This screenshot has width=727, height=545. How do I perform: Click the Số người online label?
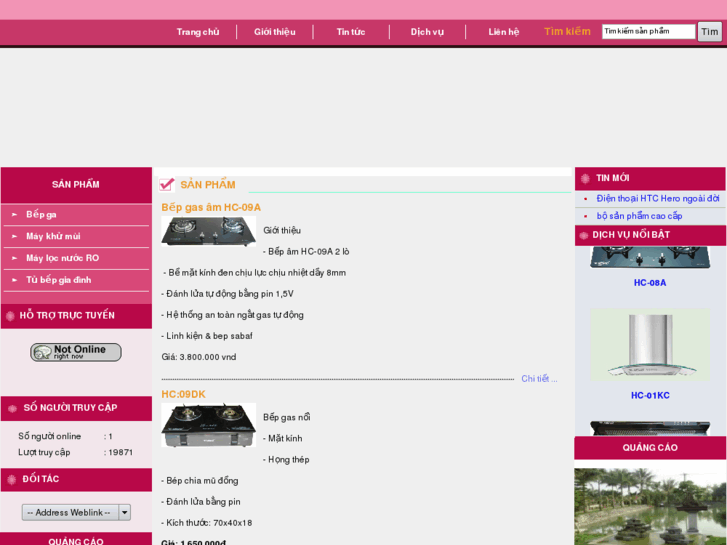(x=50, y=436)
